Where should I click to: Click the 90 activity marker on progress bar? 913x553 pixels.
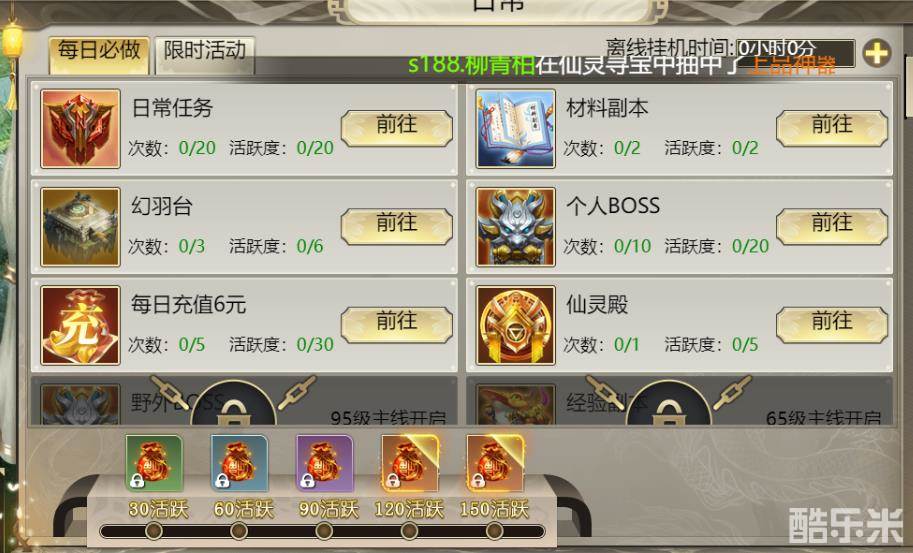point(324,531)
